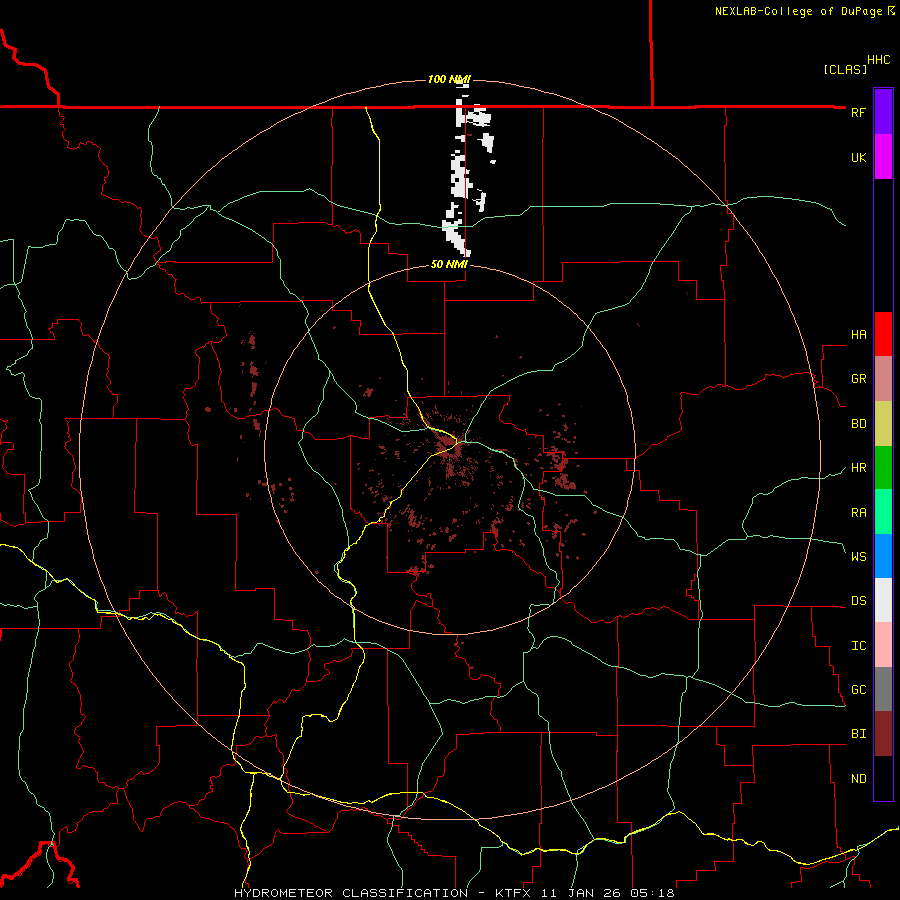Click the DS legend label
This screenshot has width=900, height=900.
858,601
